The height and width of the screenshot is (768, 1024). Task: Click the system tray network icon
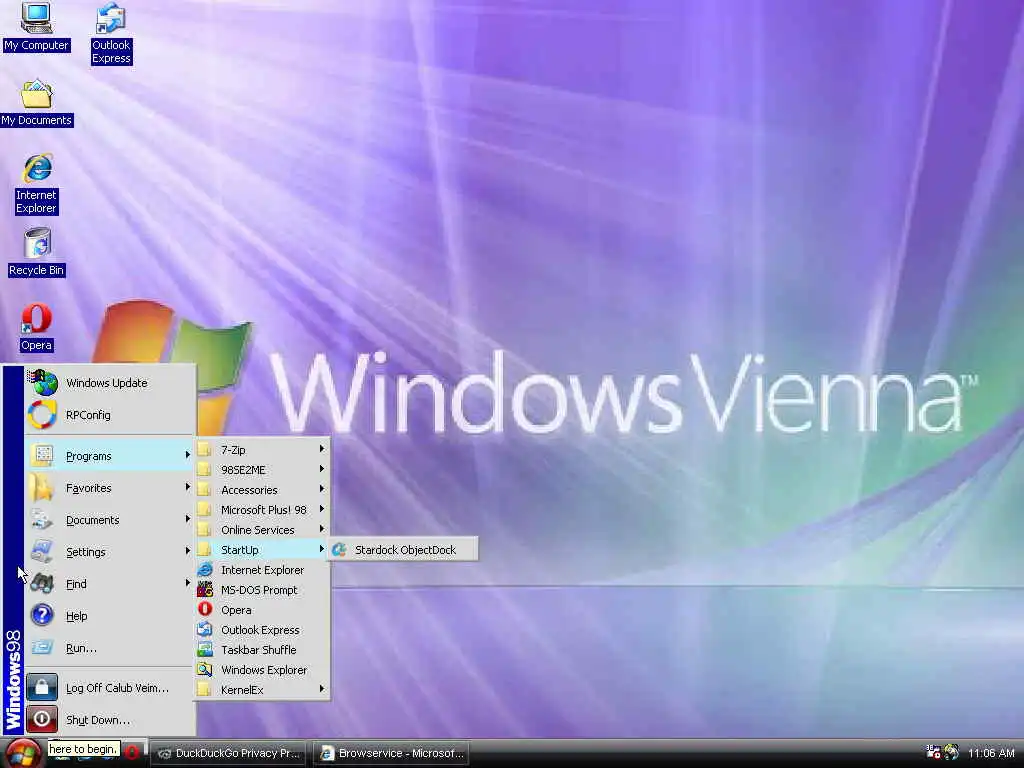[x=933, y=752]
